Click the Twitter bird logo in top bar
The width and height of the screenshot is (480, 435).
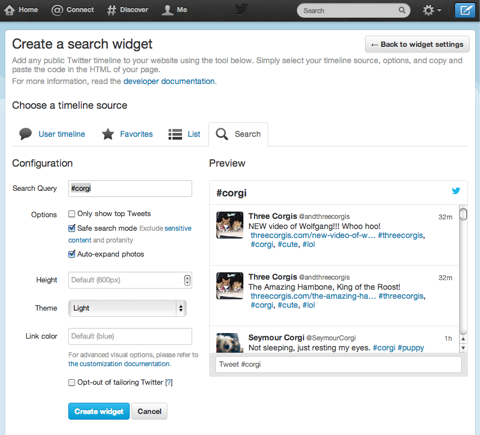click(241, 9)
